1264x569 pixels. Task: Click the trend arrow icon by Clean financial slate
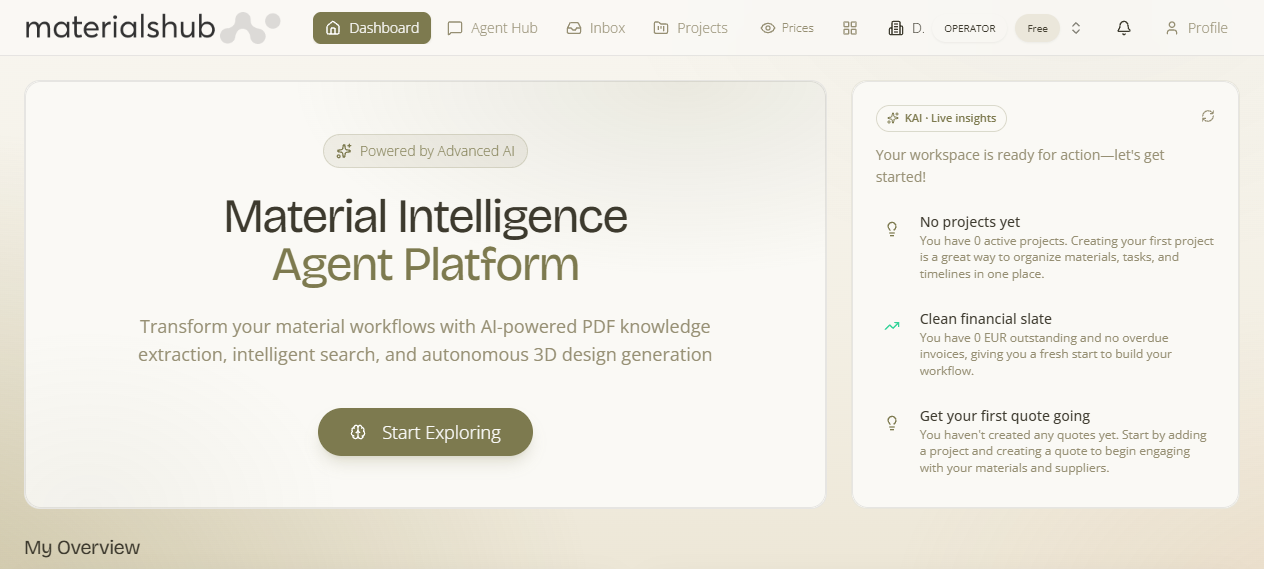(892, 326)
